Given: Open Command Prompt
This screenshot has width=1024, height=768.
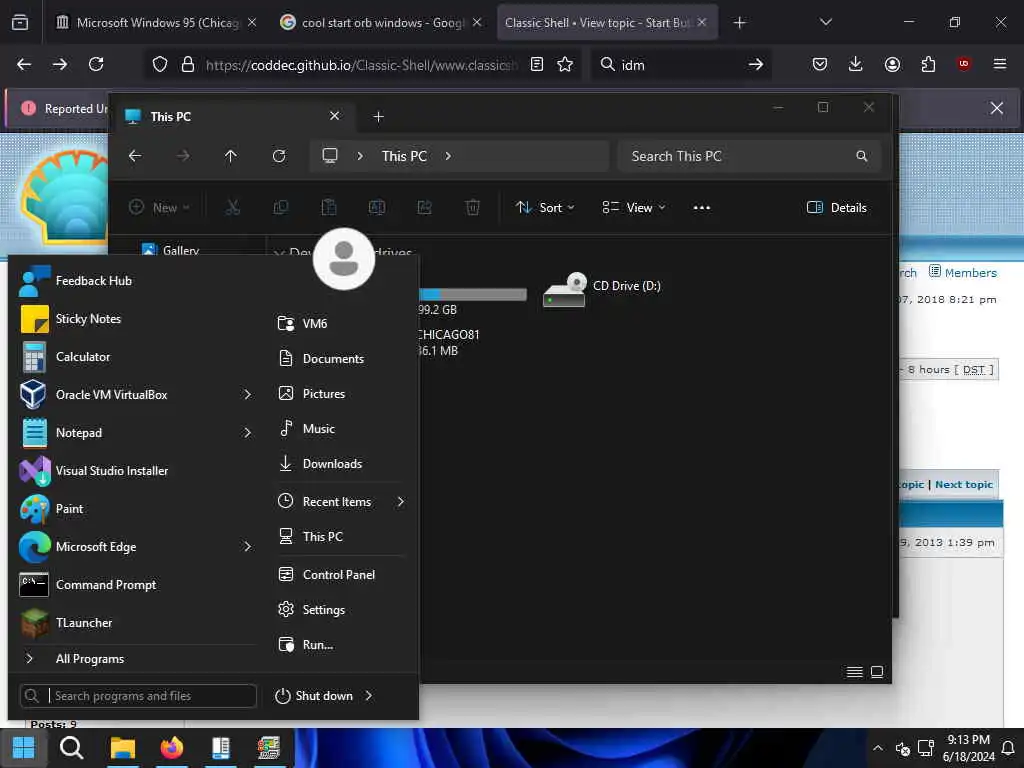Looking at the screenshot, I should point(134,584).
